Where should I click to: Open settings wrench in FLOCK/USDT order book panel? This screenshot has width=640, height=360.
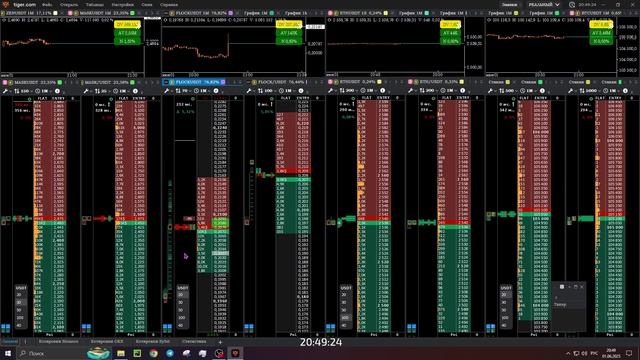(249, 91)
